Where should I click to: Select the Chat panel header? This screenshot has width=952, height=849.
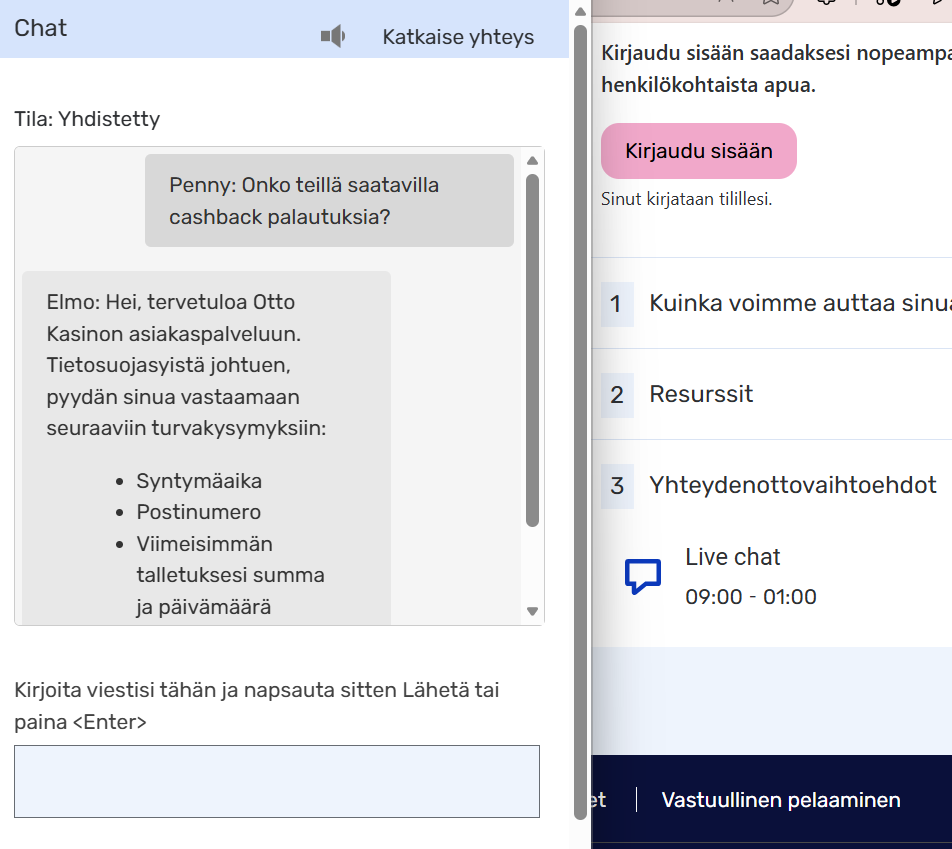[40, 29]
